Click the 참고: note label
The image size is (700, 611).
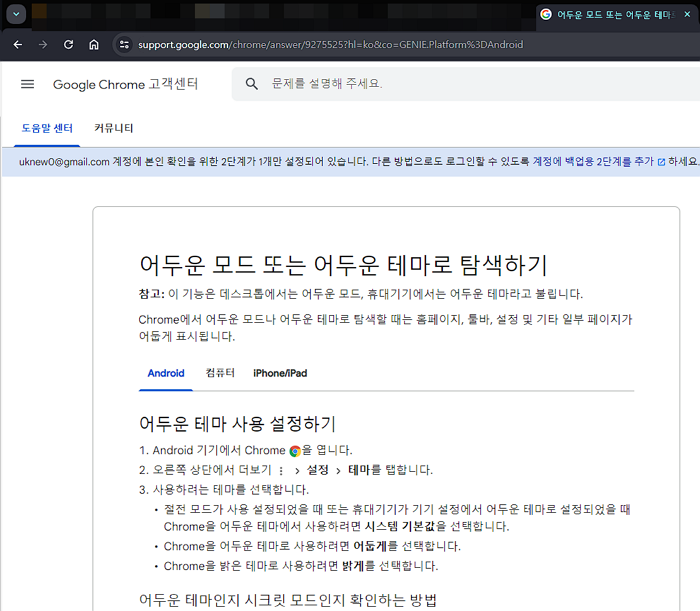coord(152,294)
